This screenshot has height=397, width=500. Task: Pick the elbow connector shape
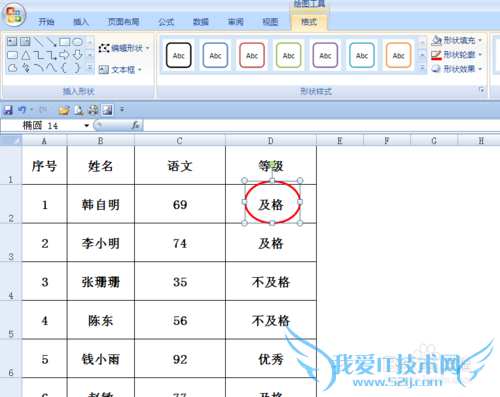pyautogui.click(x=39, y=55)
